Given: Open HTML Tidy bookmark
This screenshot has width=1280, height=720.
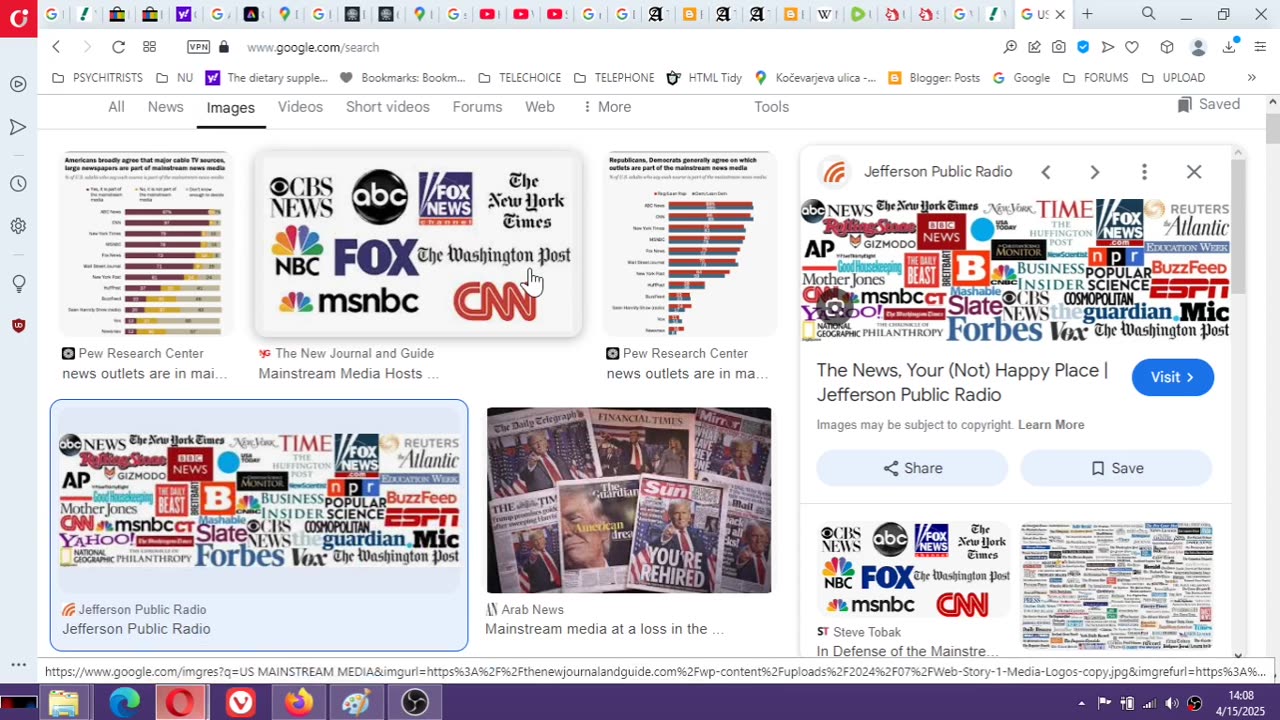Looking at the screenshot, I should point(704,78).
